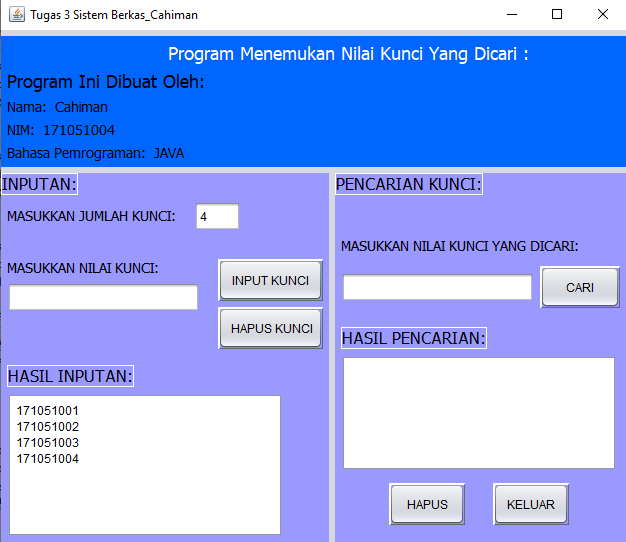The width and height of the screenshot is (626, 542).
Task: Click the MASUKKAN JUMLAH KUNCI: label
Action: tap(91, 216)
